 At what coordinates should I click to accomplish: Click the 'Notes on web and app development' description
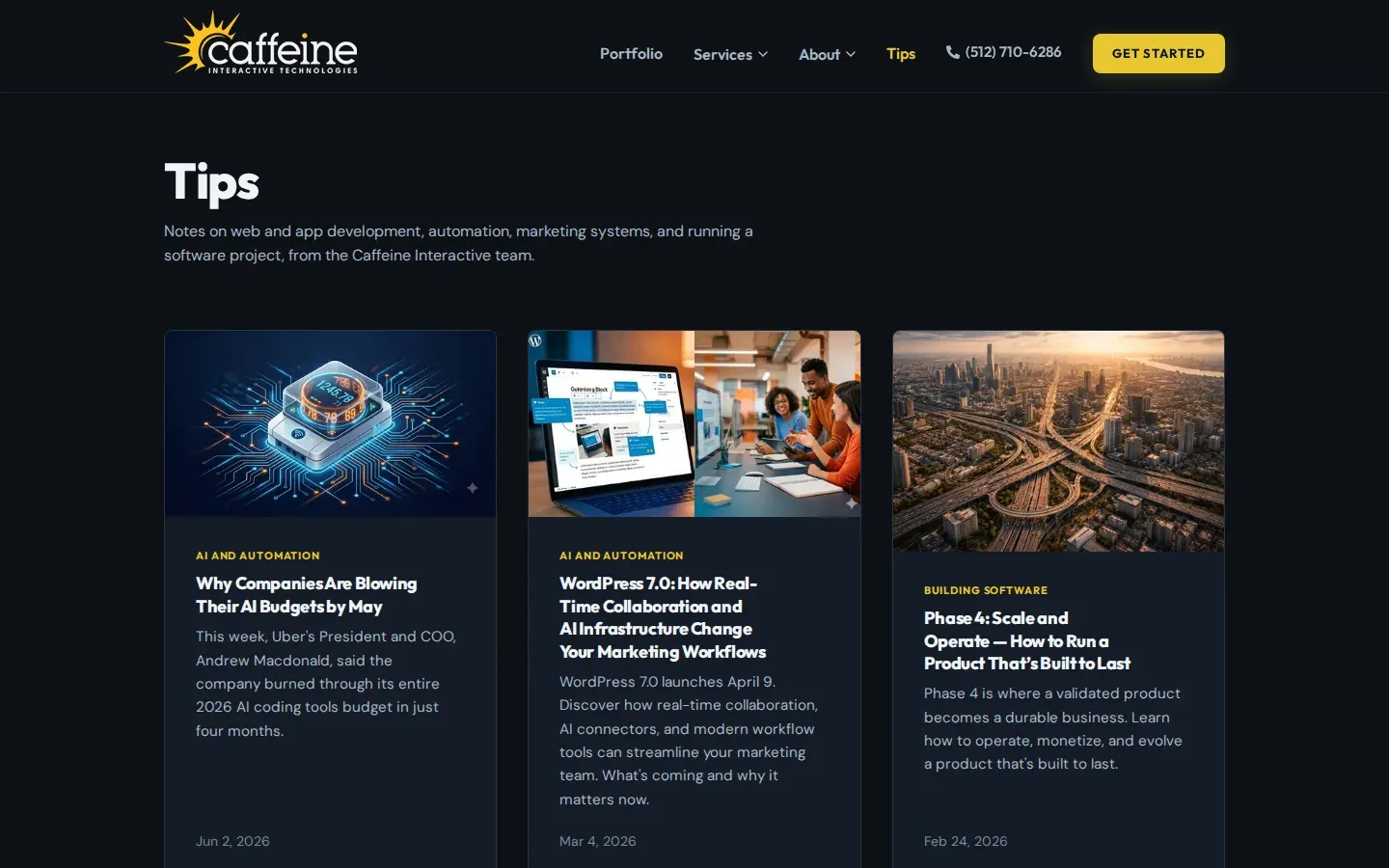[x=458, y=243]
